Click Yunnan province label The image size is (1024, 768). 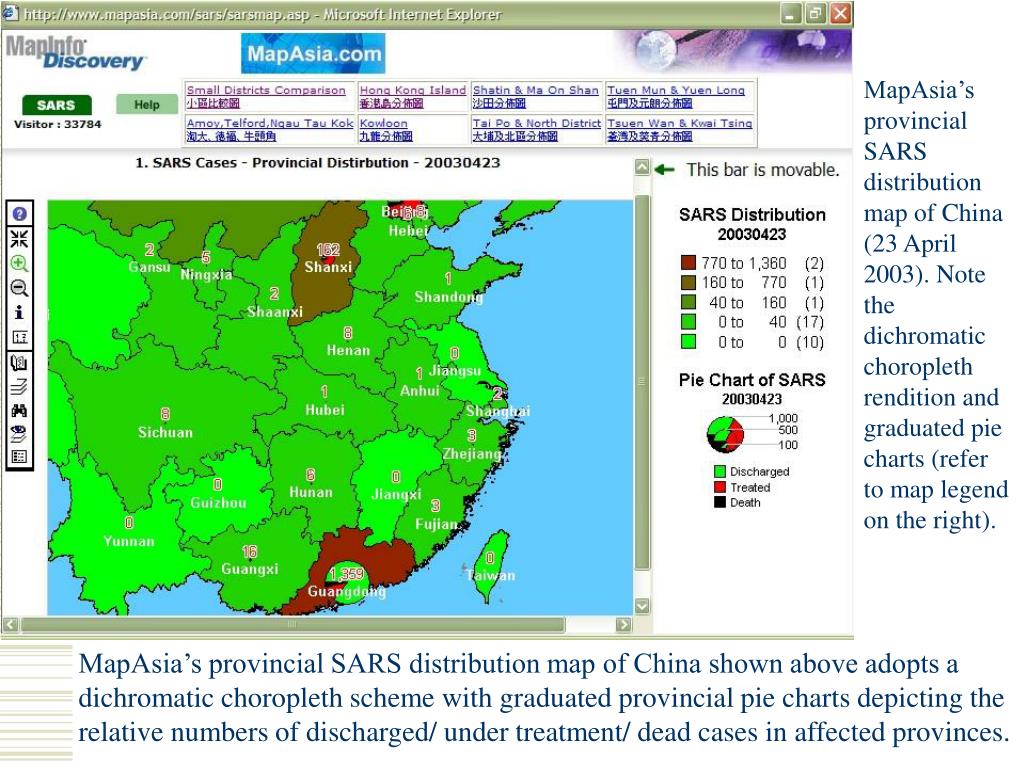[x=129, y=541]
